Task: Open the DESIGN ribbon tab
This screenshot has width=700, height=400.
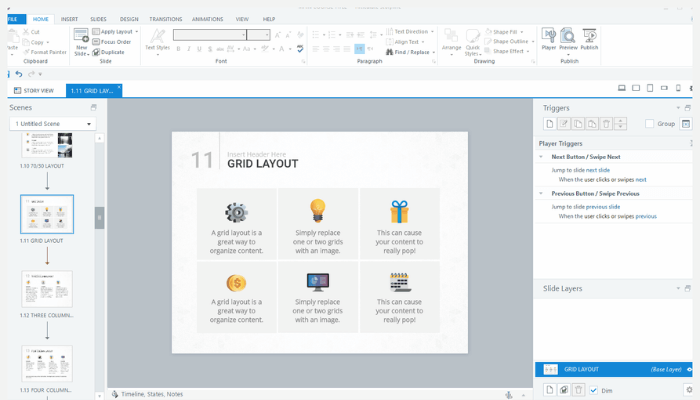Action: pos(129,19)
